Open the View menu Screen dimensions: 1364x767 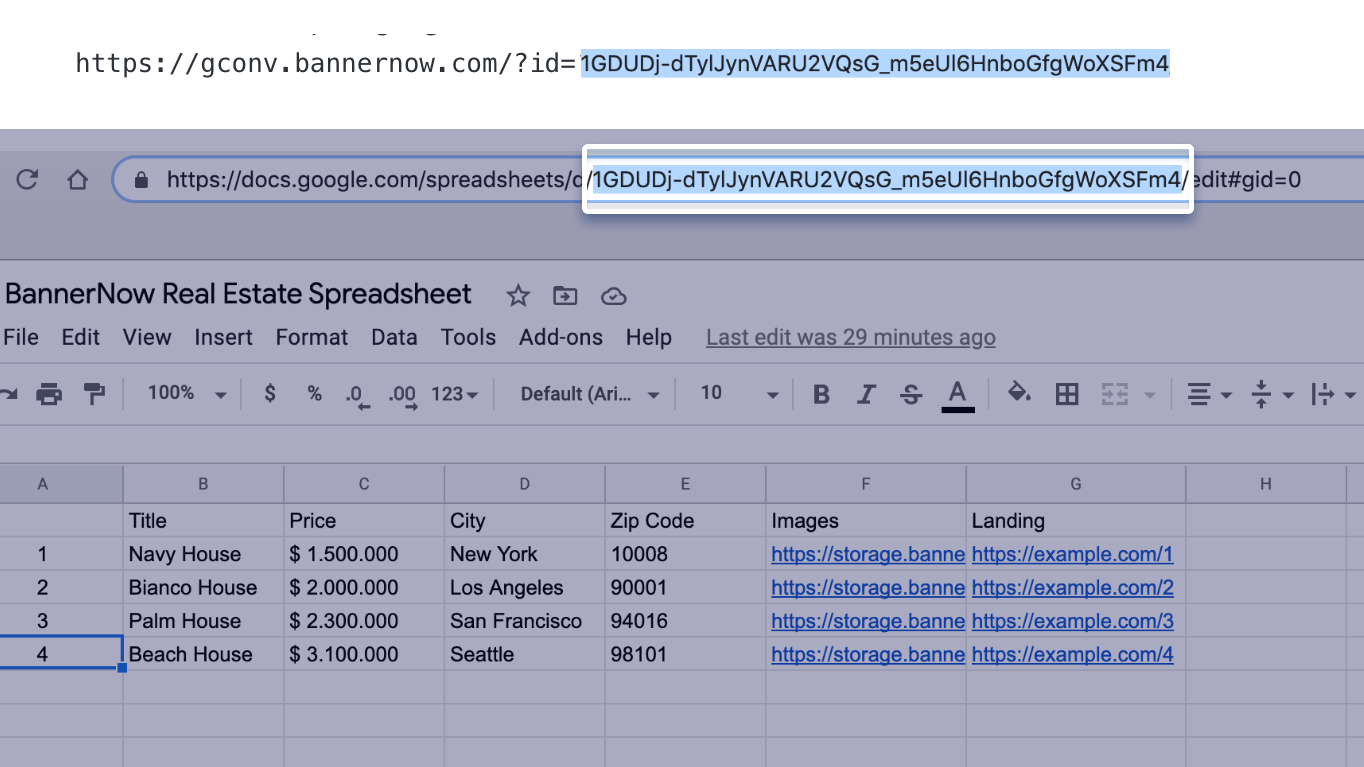pos(147,337)
